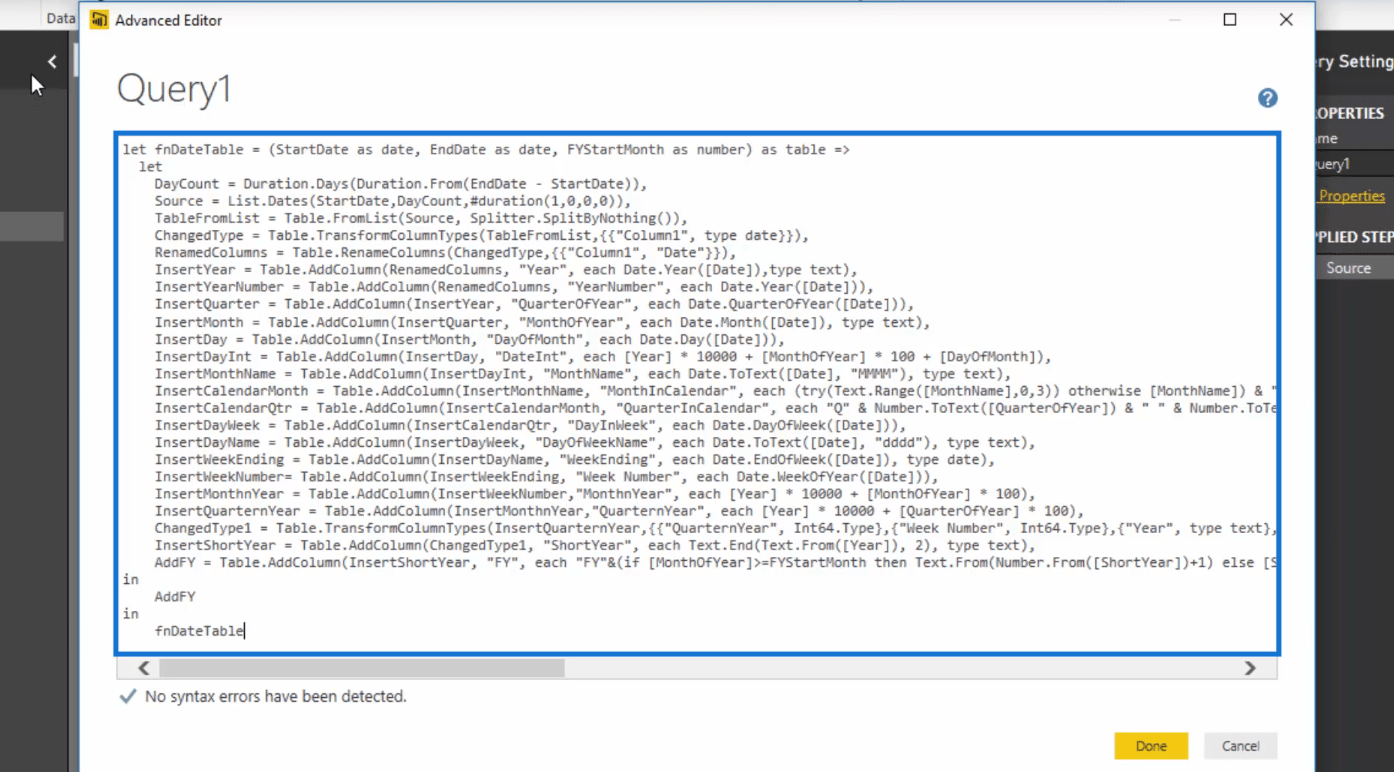The height and width of the screenshot is (772, 1394).
Task: Click the DayCount line in the code
Action: [401, 184]
